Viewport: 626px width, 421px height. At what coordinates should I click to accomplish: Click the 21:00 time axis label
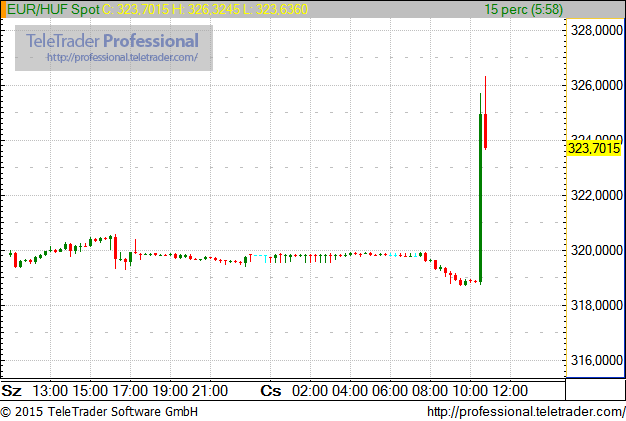210,391
